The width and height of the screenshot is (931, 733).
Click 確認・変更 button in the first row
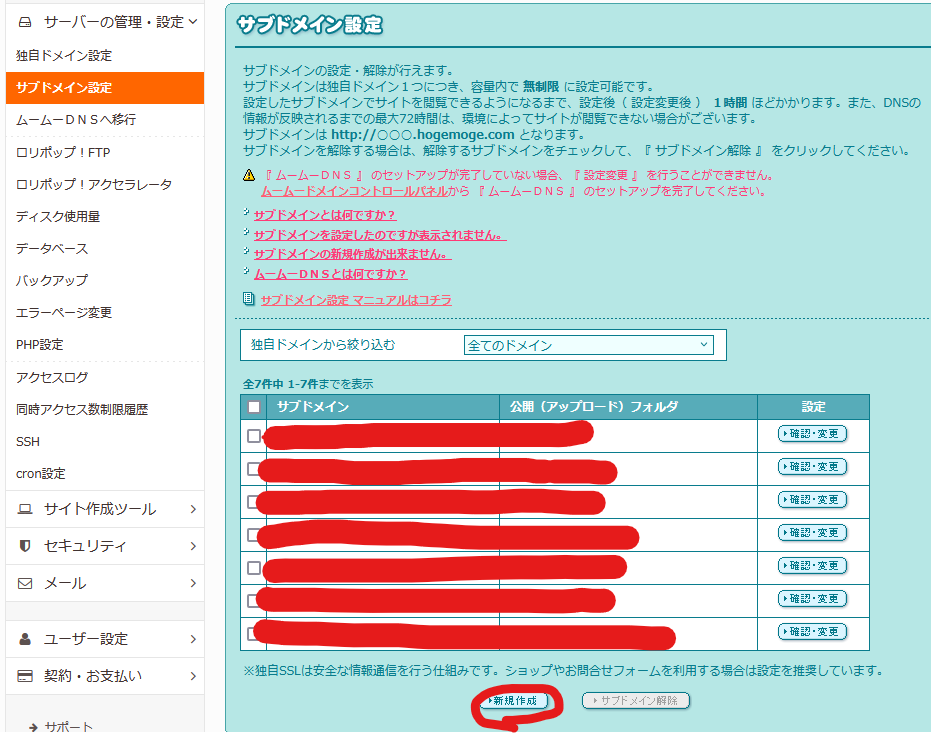812,434
